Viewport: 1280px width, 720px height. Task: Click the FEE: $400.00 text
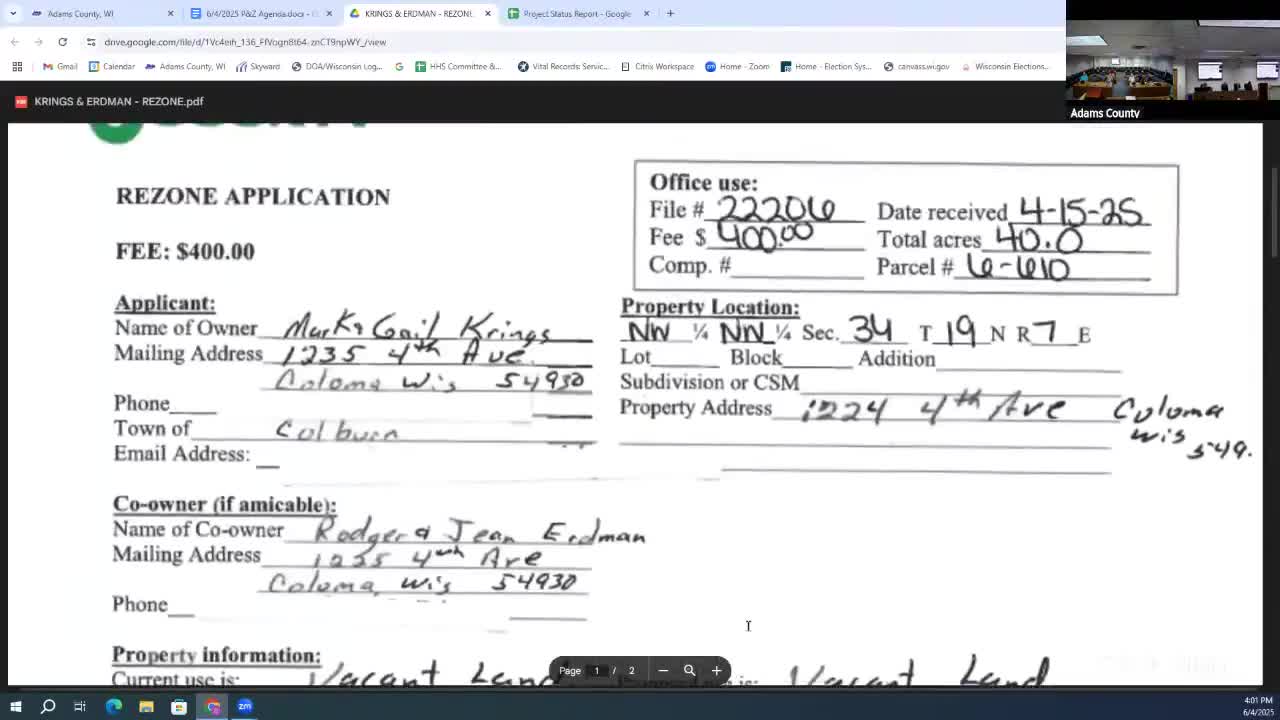pyautogui.click(x=185, y=251)
